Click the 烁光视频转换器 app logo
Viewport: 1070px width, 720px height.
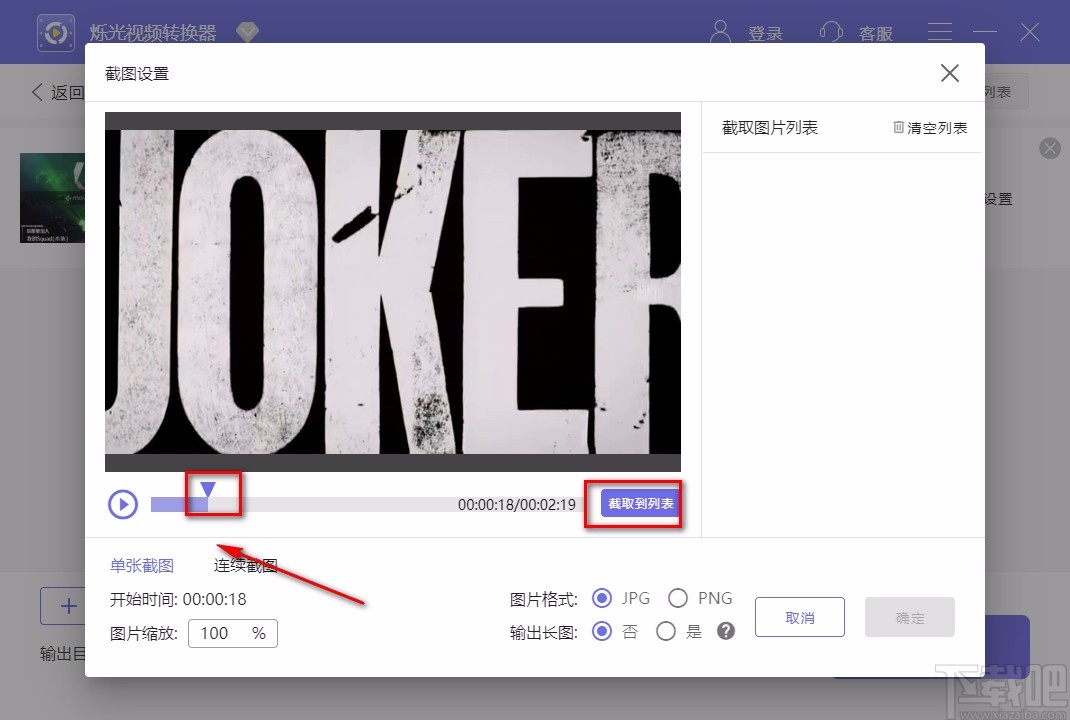coord(56,32)
